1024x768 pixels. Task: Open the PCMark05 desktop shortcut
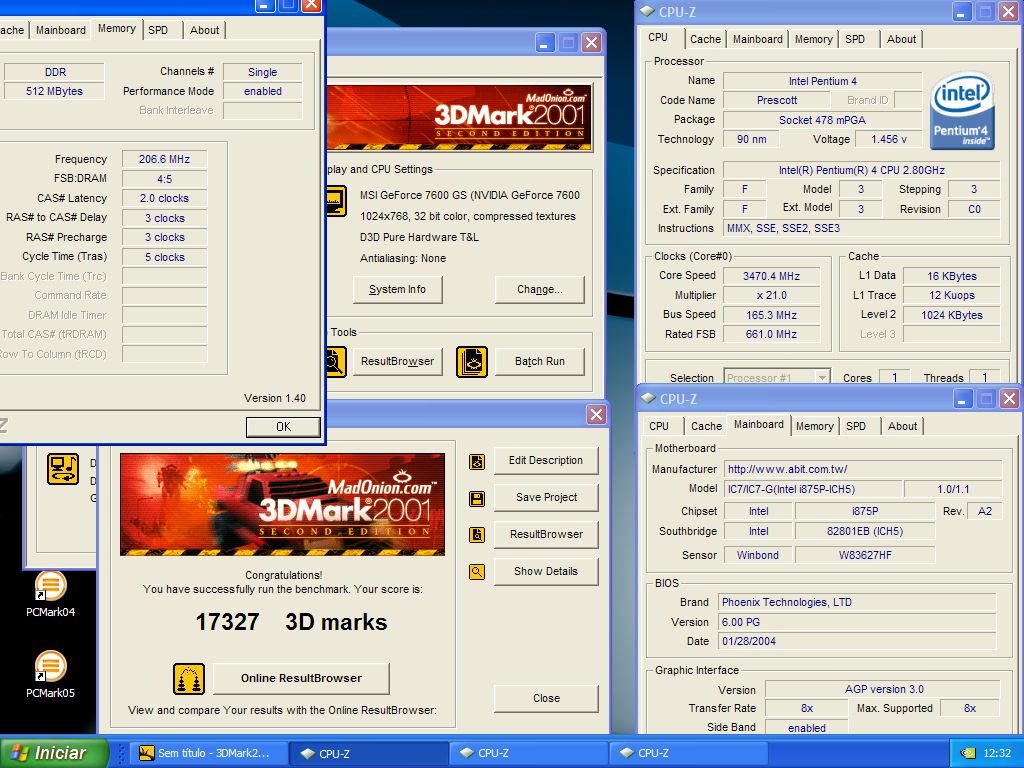(x=50, y=674)
